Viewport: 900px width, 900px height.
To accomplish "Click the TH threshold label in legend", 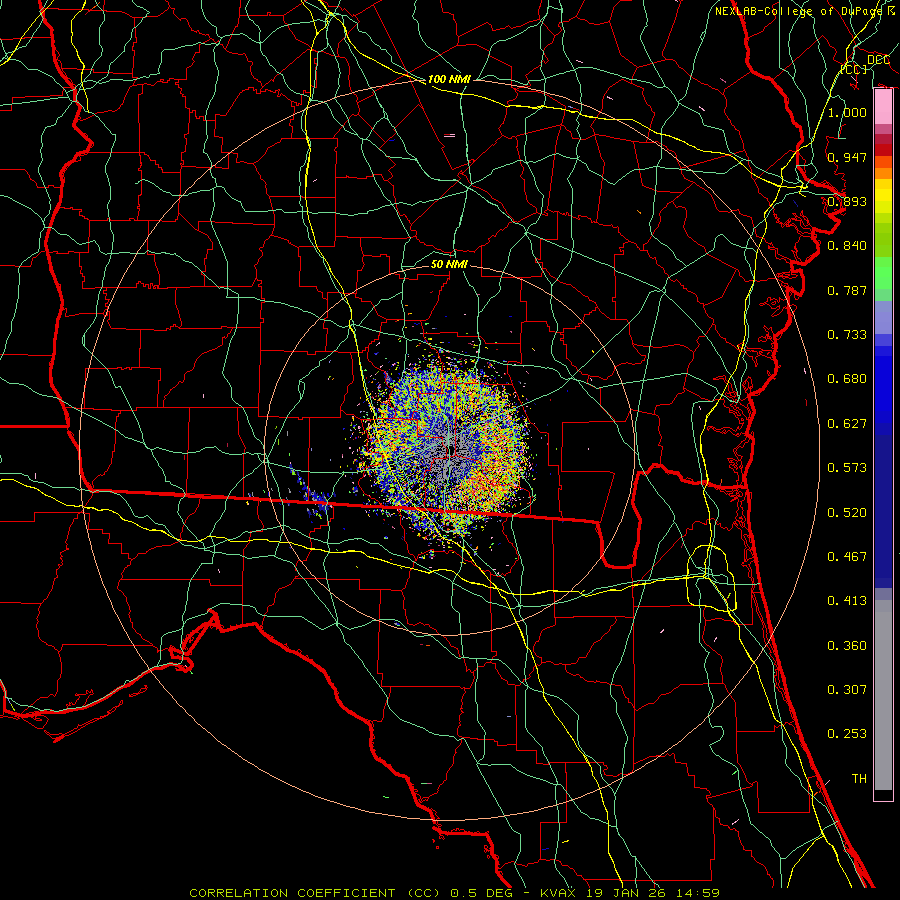I will (x=859, y=779).
